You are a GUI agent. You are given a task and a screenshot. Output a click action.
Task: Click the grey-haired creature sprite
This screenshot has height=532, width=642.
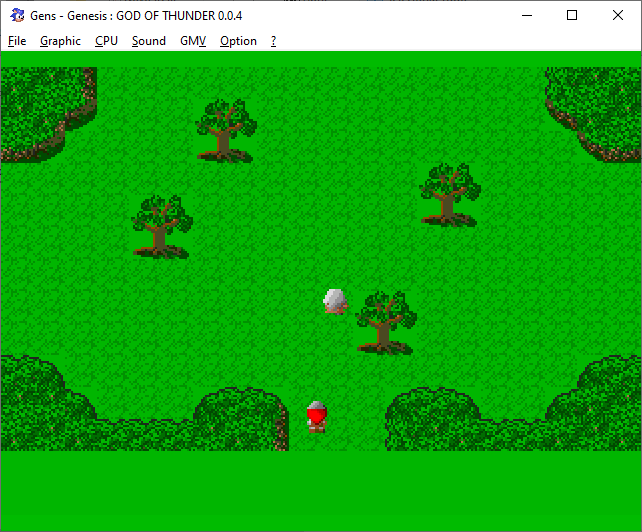pyautogui.click(x=335, y=301)
